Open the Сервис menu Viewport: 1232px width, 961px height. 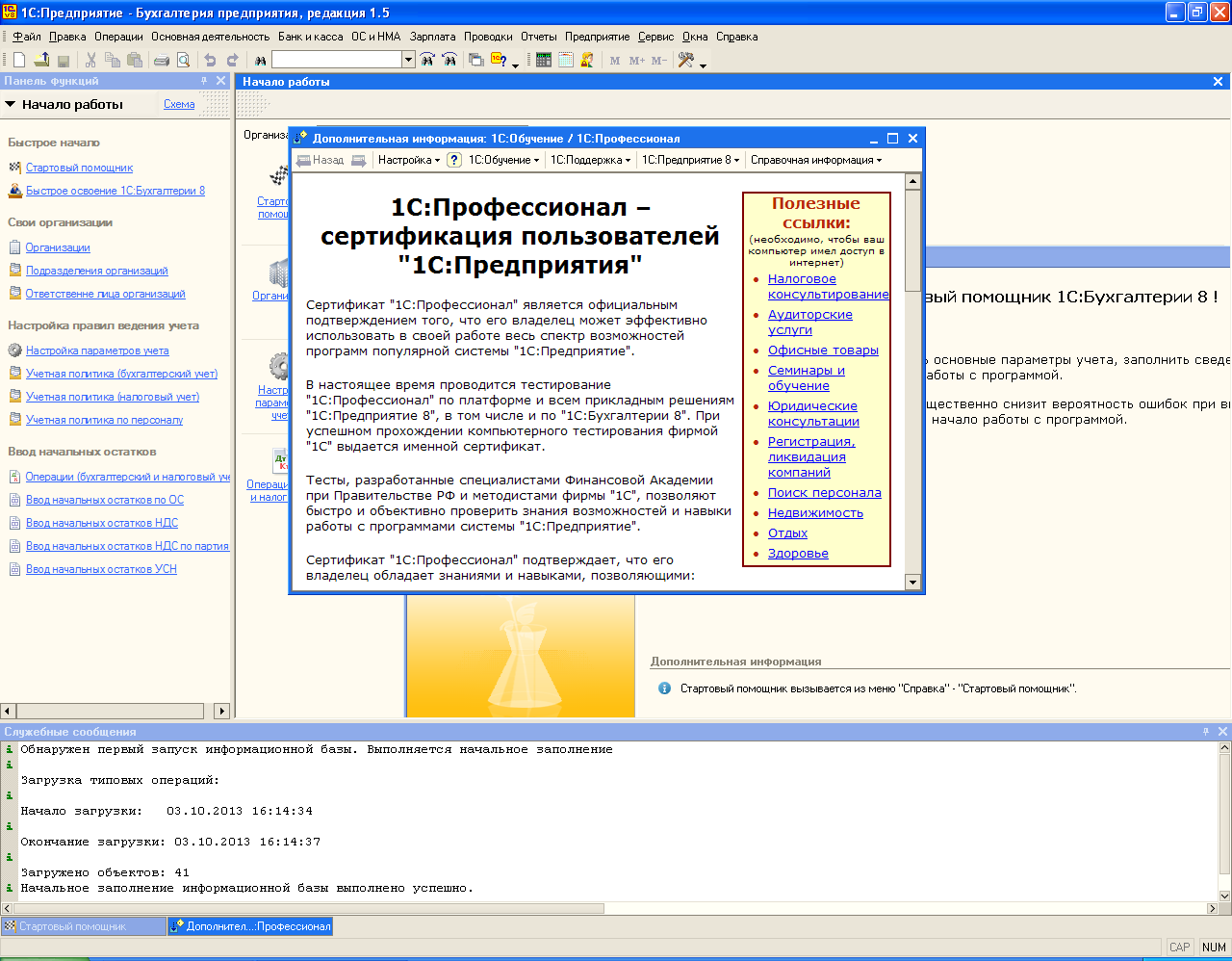(x=655, y=37)
